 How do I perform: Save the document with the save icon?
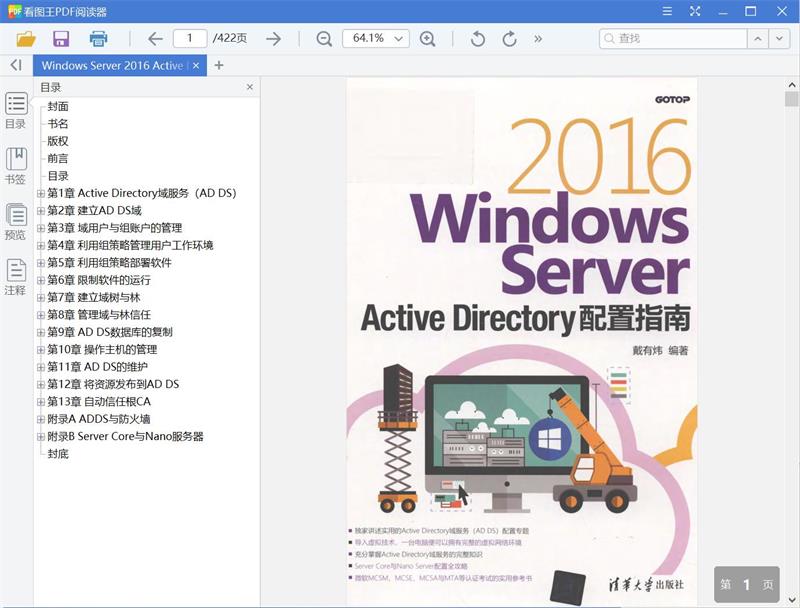pos(62,38)
